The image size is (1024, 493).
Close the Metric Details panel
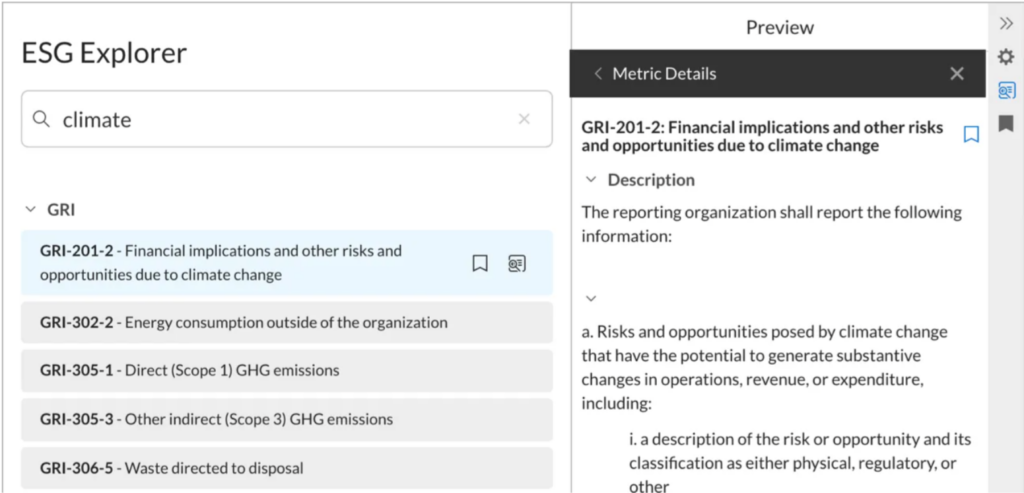click(x=957, y=74)
